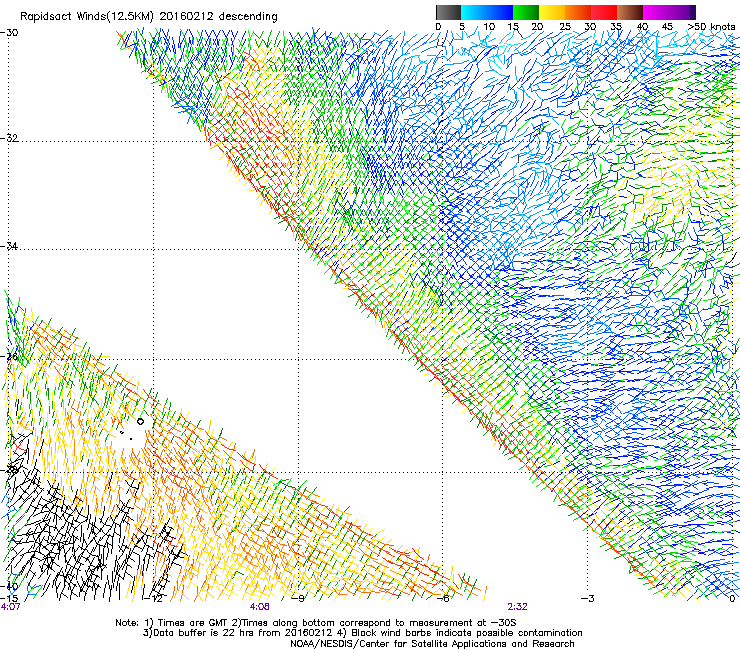This screenshot has width=740, height=650.
Task: Click the Rapidscat Winds 20160212 descending title
Action: [149, 17]
